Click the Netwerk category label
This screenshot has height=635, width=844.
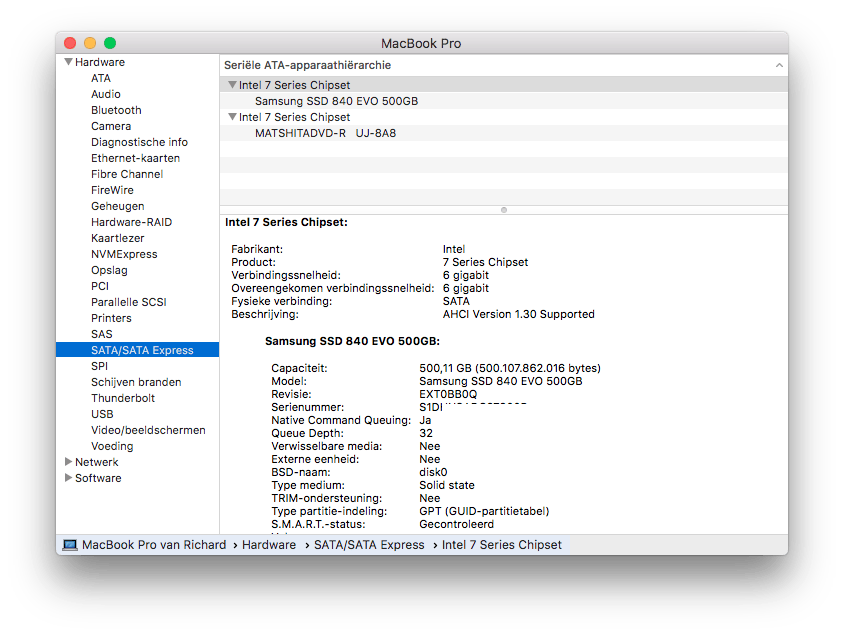(96, 462)
